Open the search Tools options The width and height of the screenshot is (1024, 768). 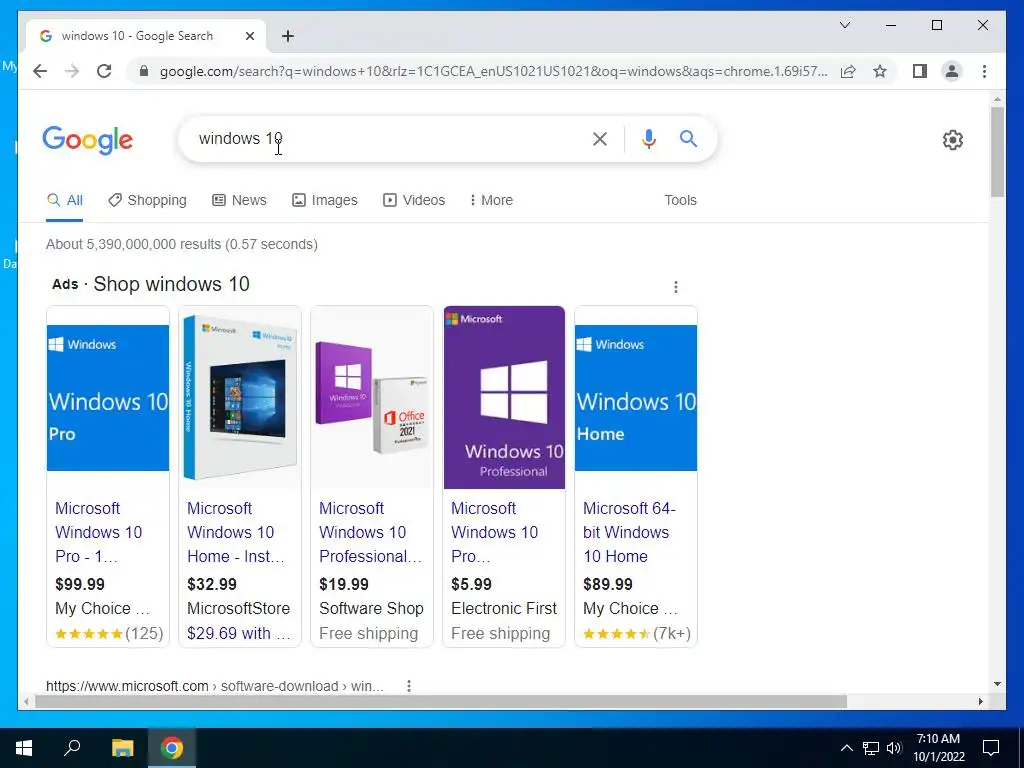tap(680, 200)
